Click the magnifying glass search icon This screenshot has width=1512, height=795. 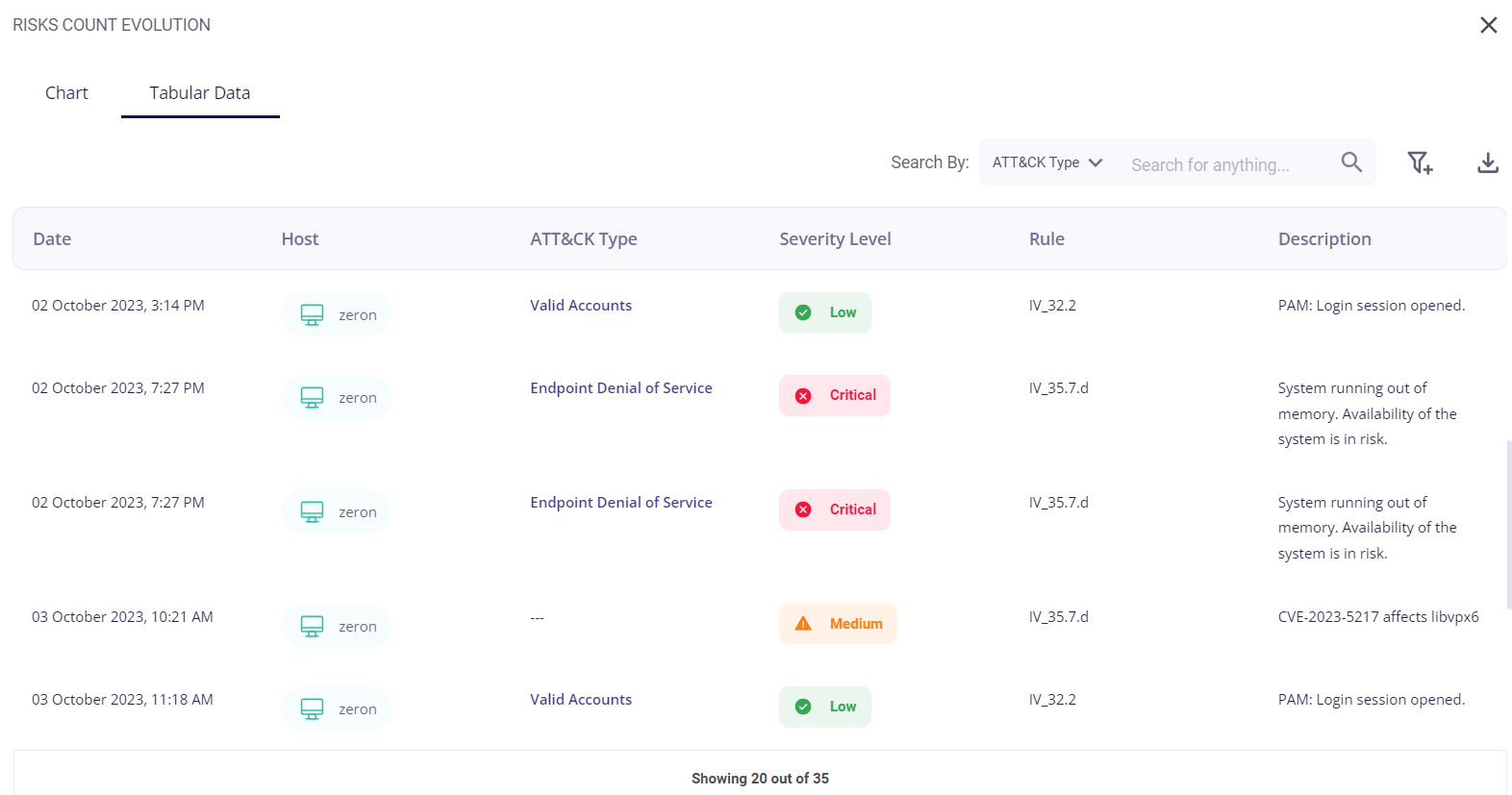1351,162
